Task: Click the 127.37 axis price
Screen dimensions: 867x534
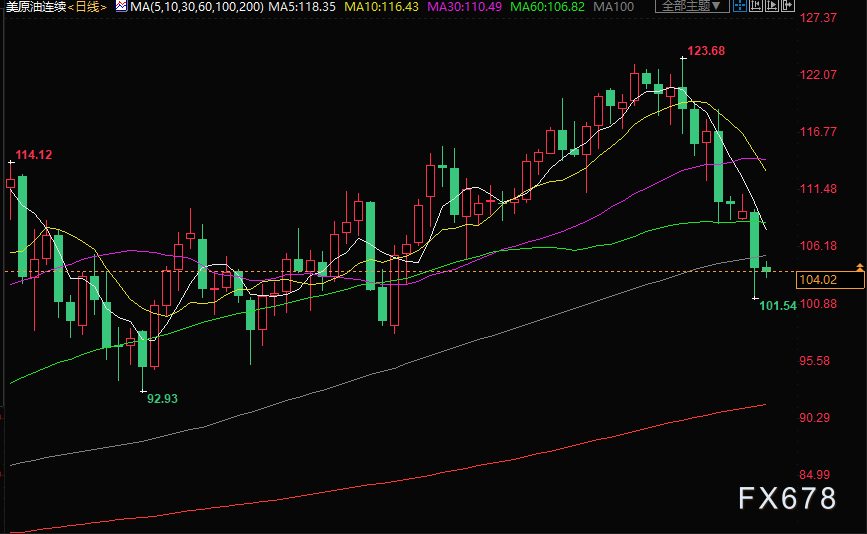Action: (x=818, y=18)
